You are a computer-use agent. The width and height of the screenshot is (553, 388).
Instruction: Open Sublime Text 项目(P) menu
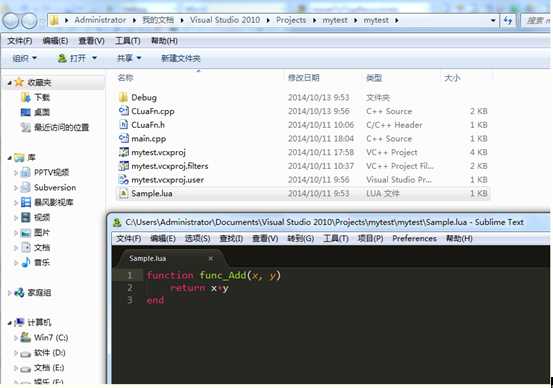click(x=371, y=238)
